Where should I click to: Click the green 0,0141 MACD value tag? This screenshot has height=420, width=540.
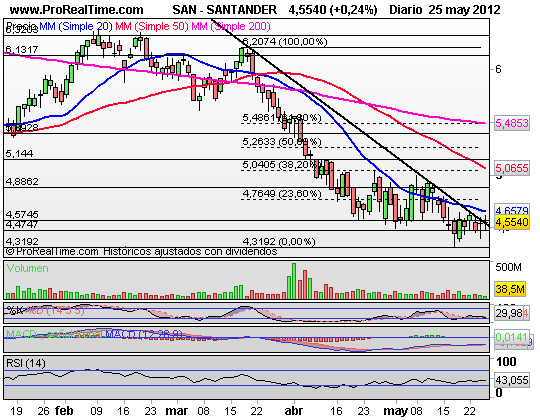[x=512, y=337]
